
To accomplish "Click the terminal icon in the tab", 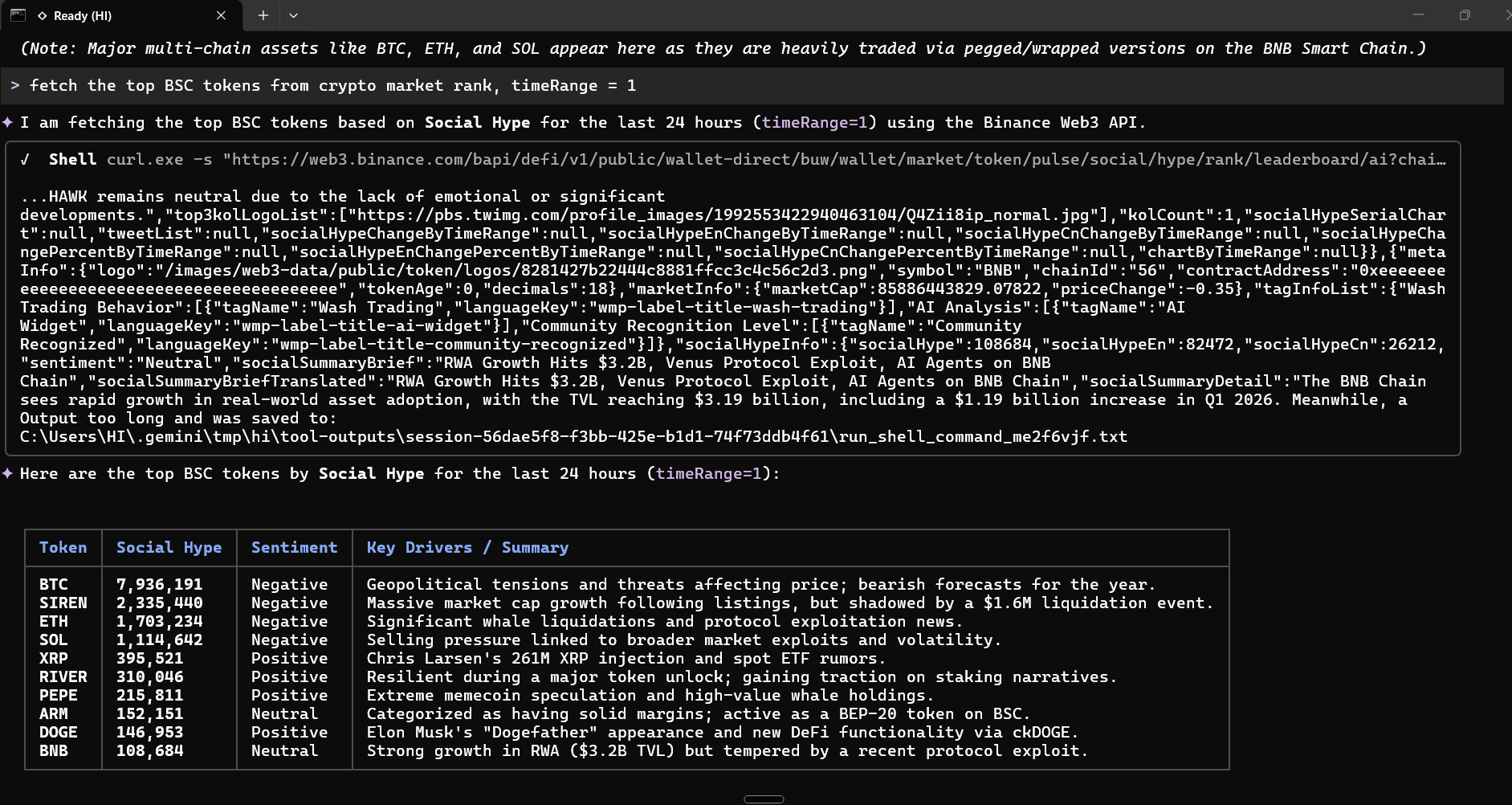I will point(18,15).
